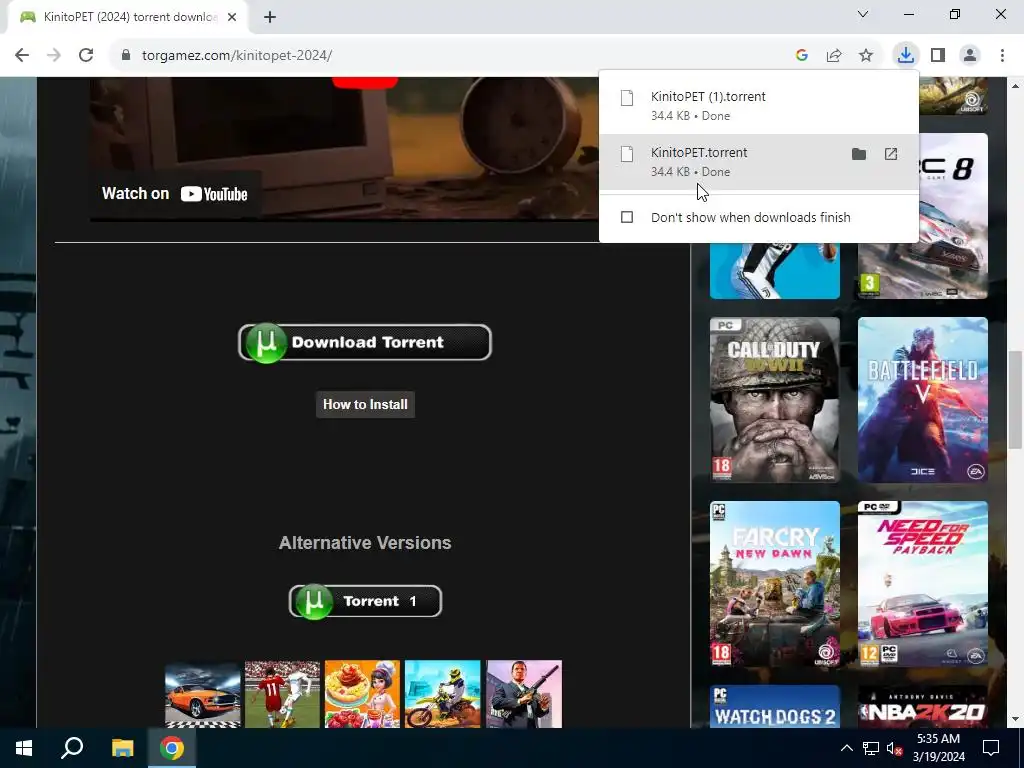Open File Explorer from taskbar
The image size is (1024, 768).
pos(122,748)
